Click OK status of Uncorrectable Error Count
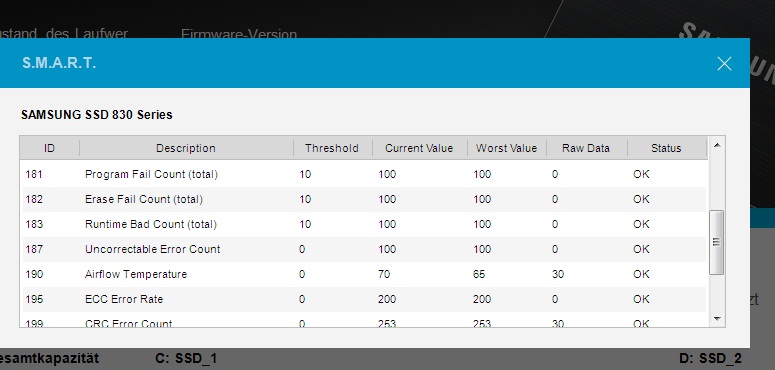This screenshot has height=370, width=775. tap(641, 249)
